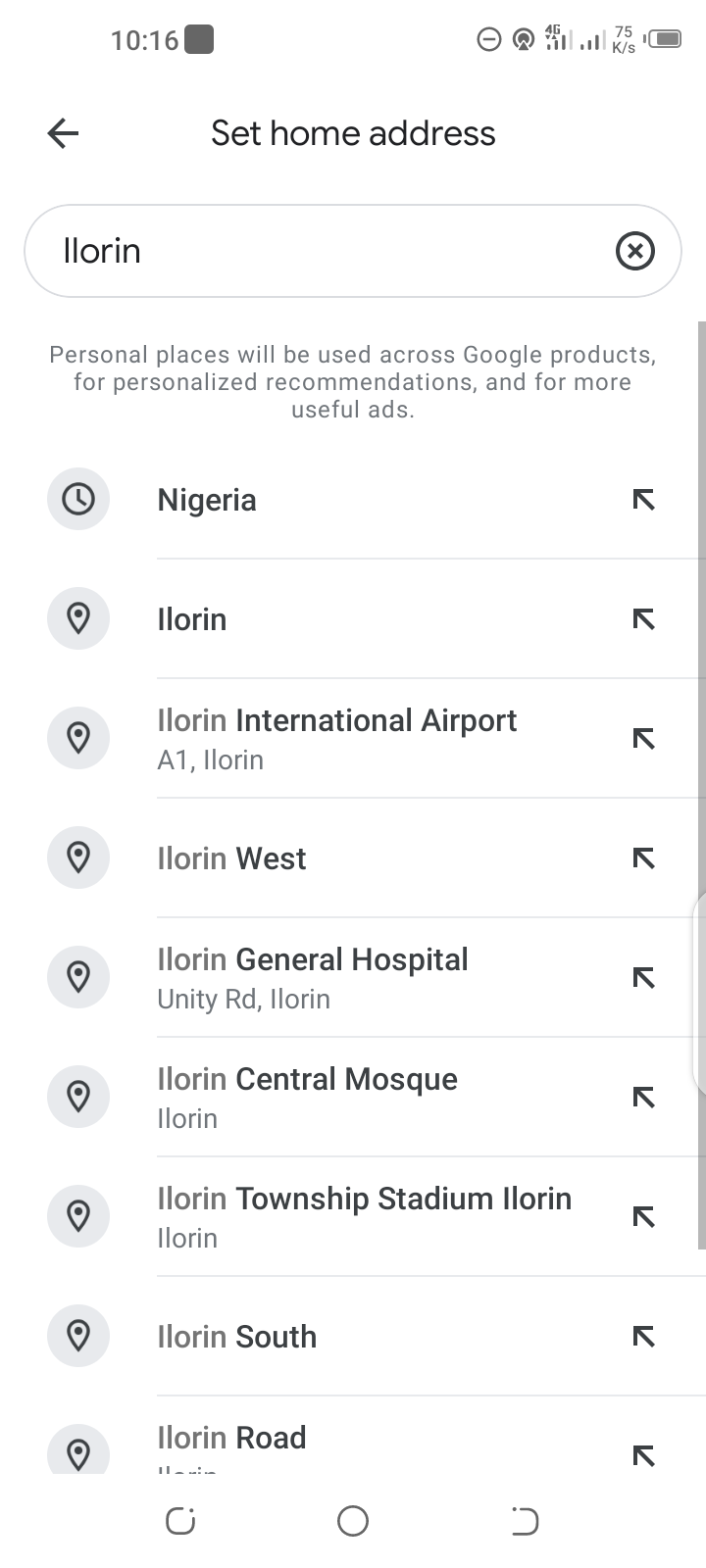Click the suggestions list scrollbar
The width and height of the screenshot is (706, 1568).
701,784
